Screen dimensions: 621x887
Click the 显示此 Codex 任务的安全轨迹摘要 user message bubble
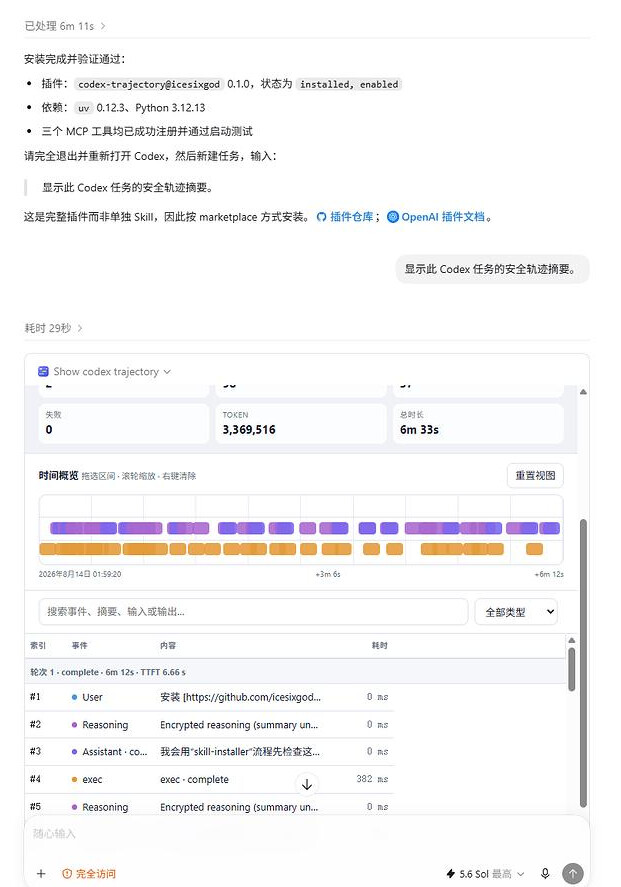pyautogui.click(x=492, y=269)
